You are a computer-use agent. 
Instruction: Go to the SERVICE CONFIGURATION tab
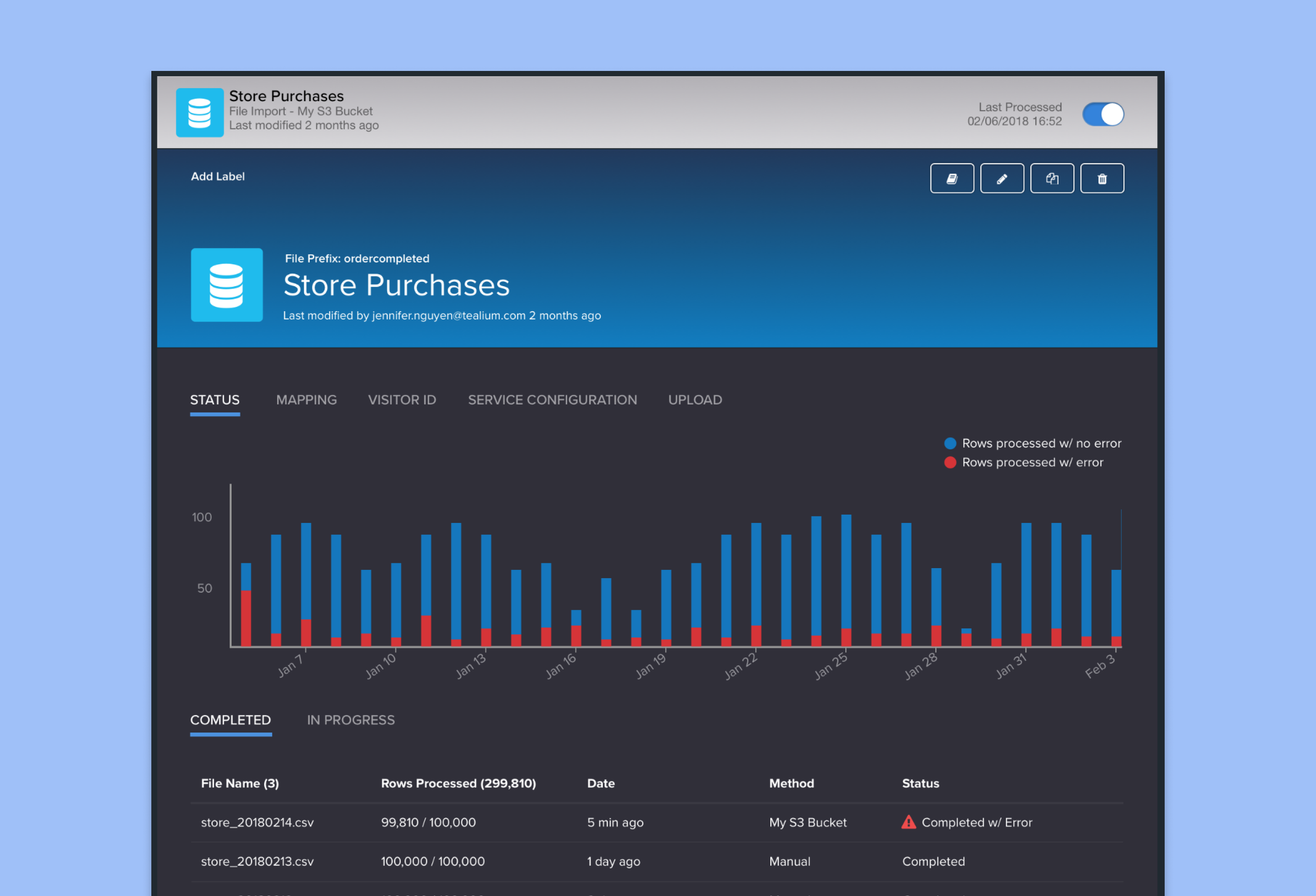[552, 400]
